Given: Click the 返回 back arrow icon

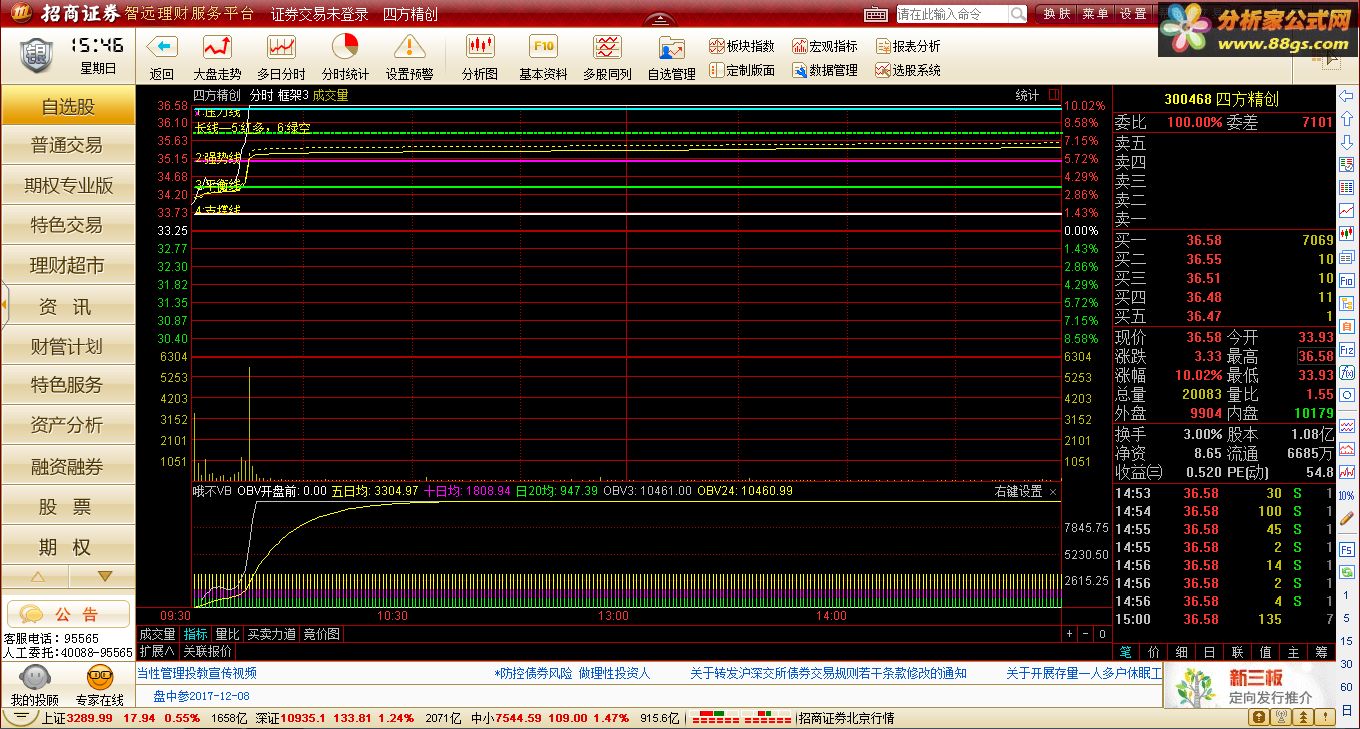Looking at the screenshot, I should coord(161,46).
